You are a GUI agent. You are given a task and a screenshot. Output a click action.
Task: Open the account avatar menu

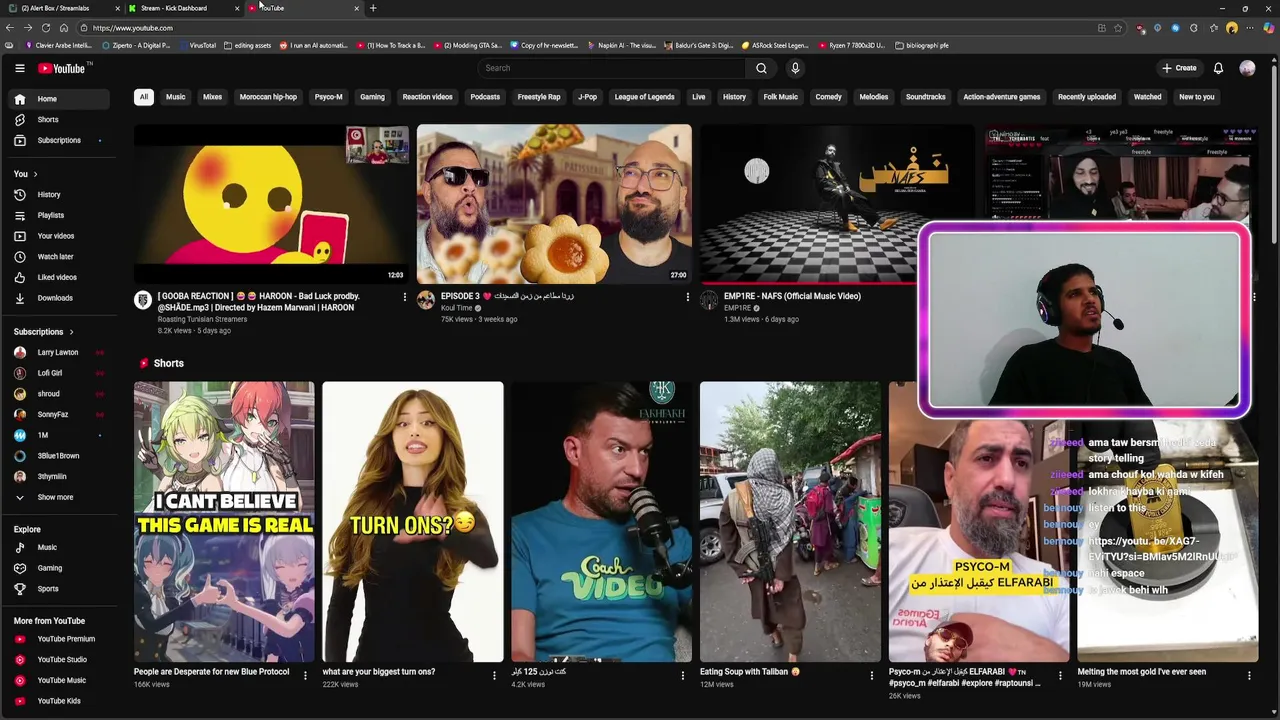(1247, 68)
